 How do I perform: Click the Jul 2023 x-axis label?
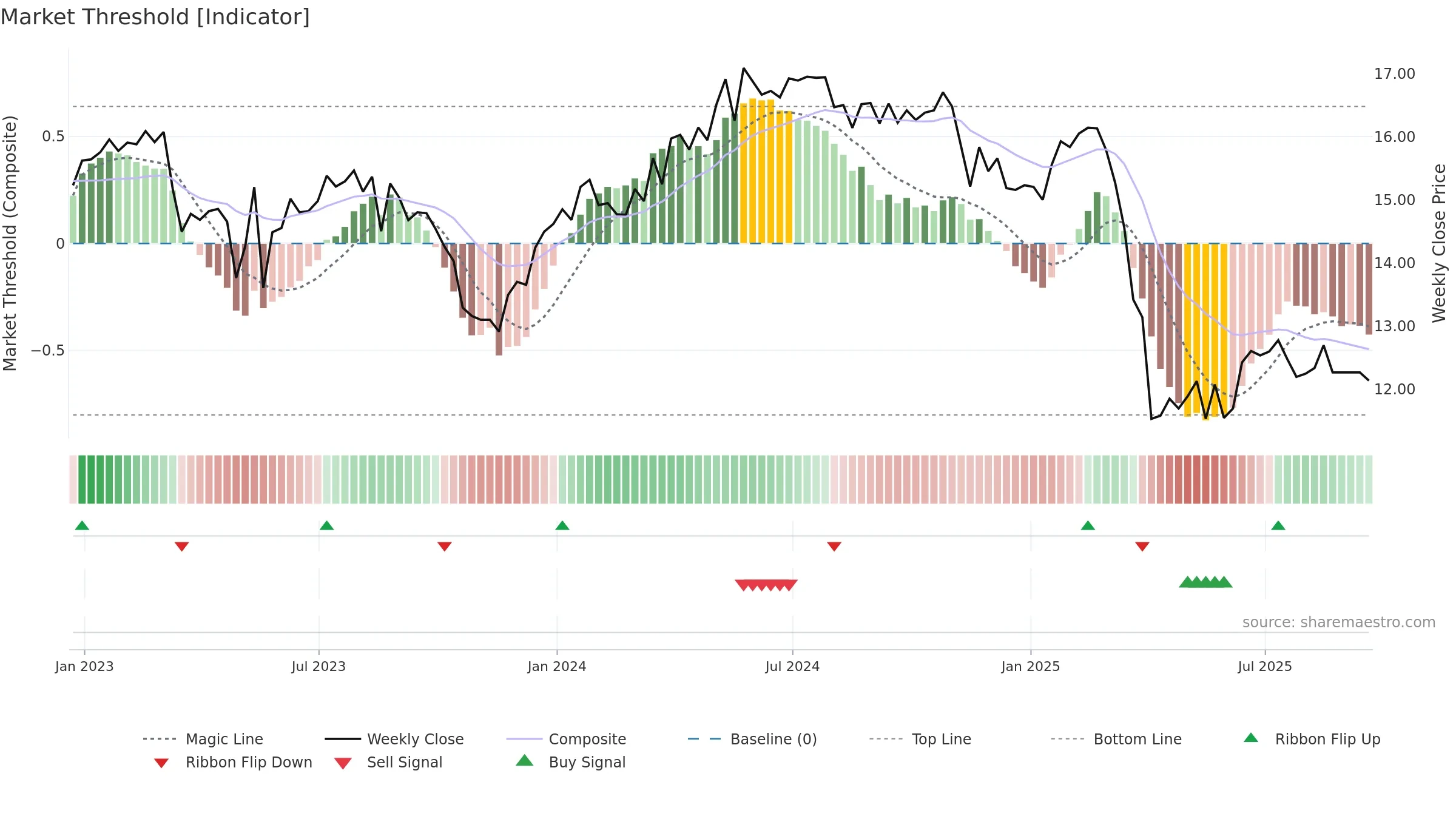coord(318,666)
